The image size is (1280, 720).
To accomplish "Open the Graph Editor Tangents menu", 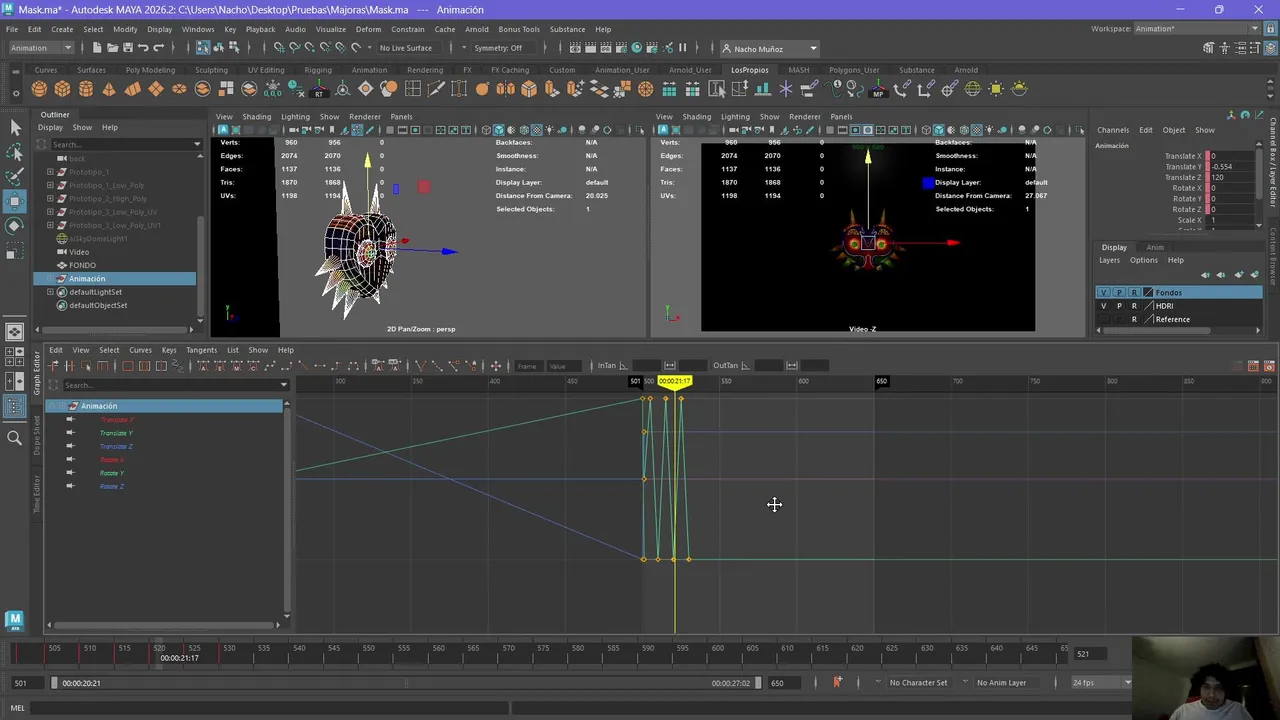I will click(201, 350).
